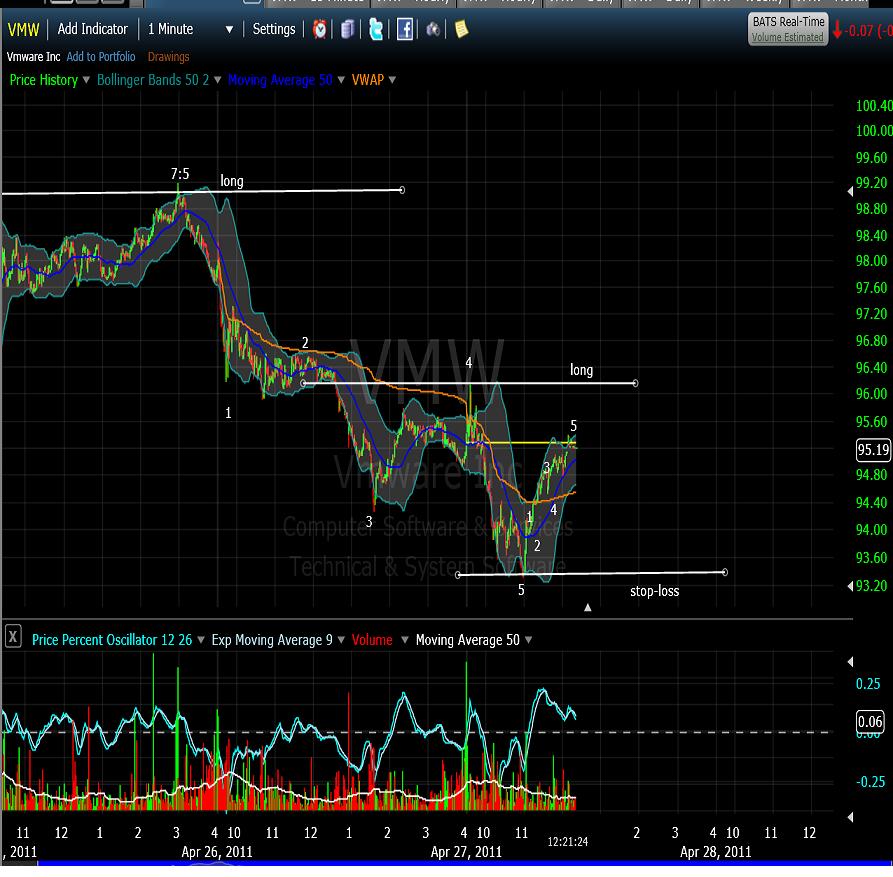The image size is (893, 877).
Task: Open the yellow sticky note icon
Action: (x=461, y=29)
